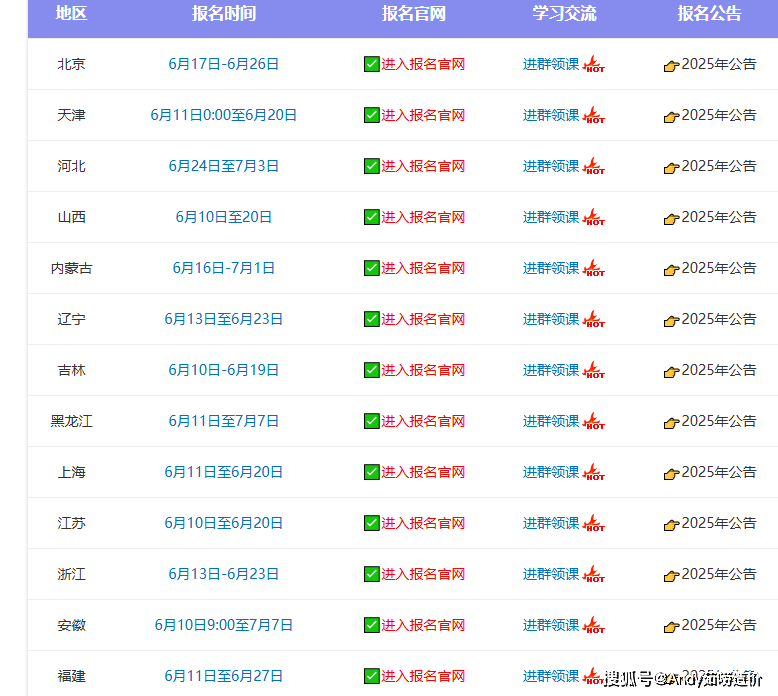Open 进群领课 link for 黑龙江

point(551,421)
